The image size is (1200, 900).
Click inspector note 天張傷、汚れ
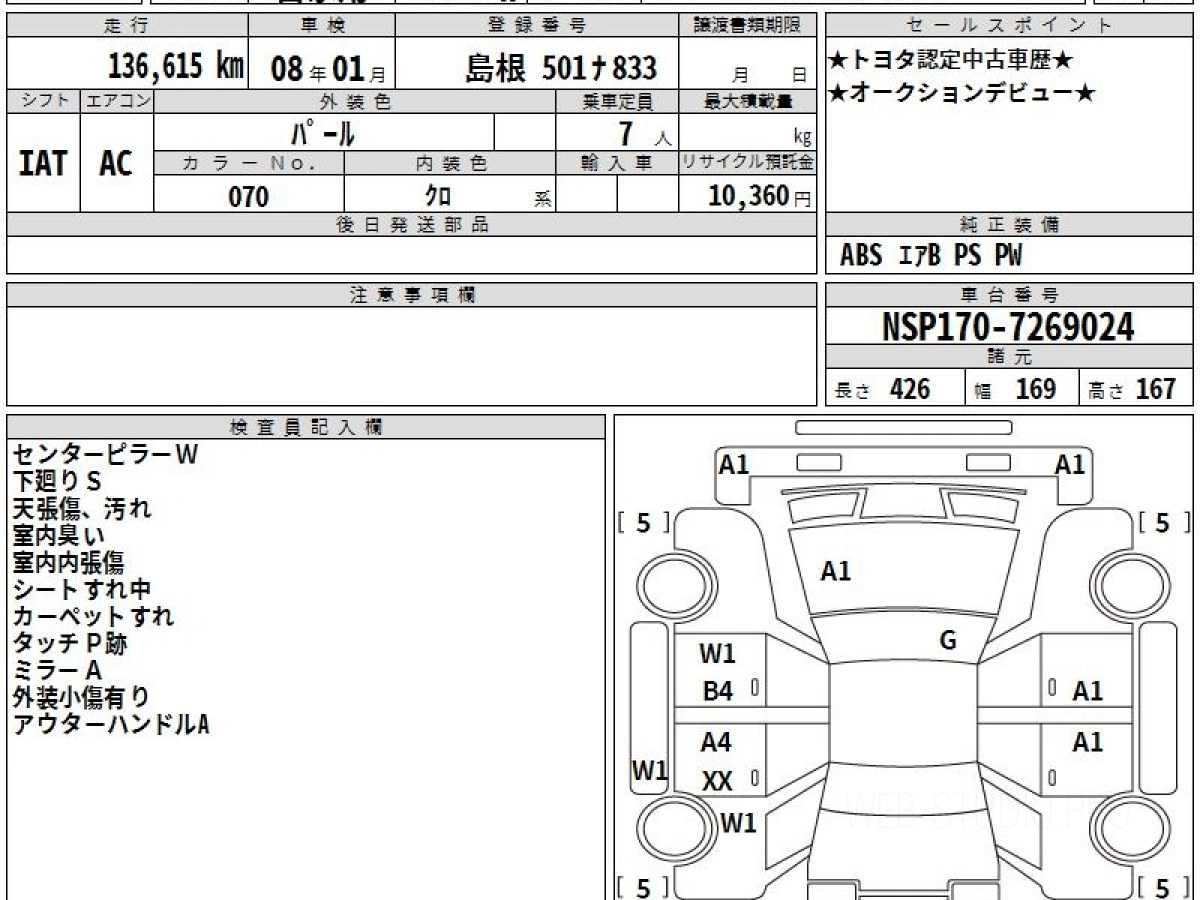(x=81, y=509)
